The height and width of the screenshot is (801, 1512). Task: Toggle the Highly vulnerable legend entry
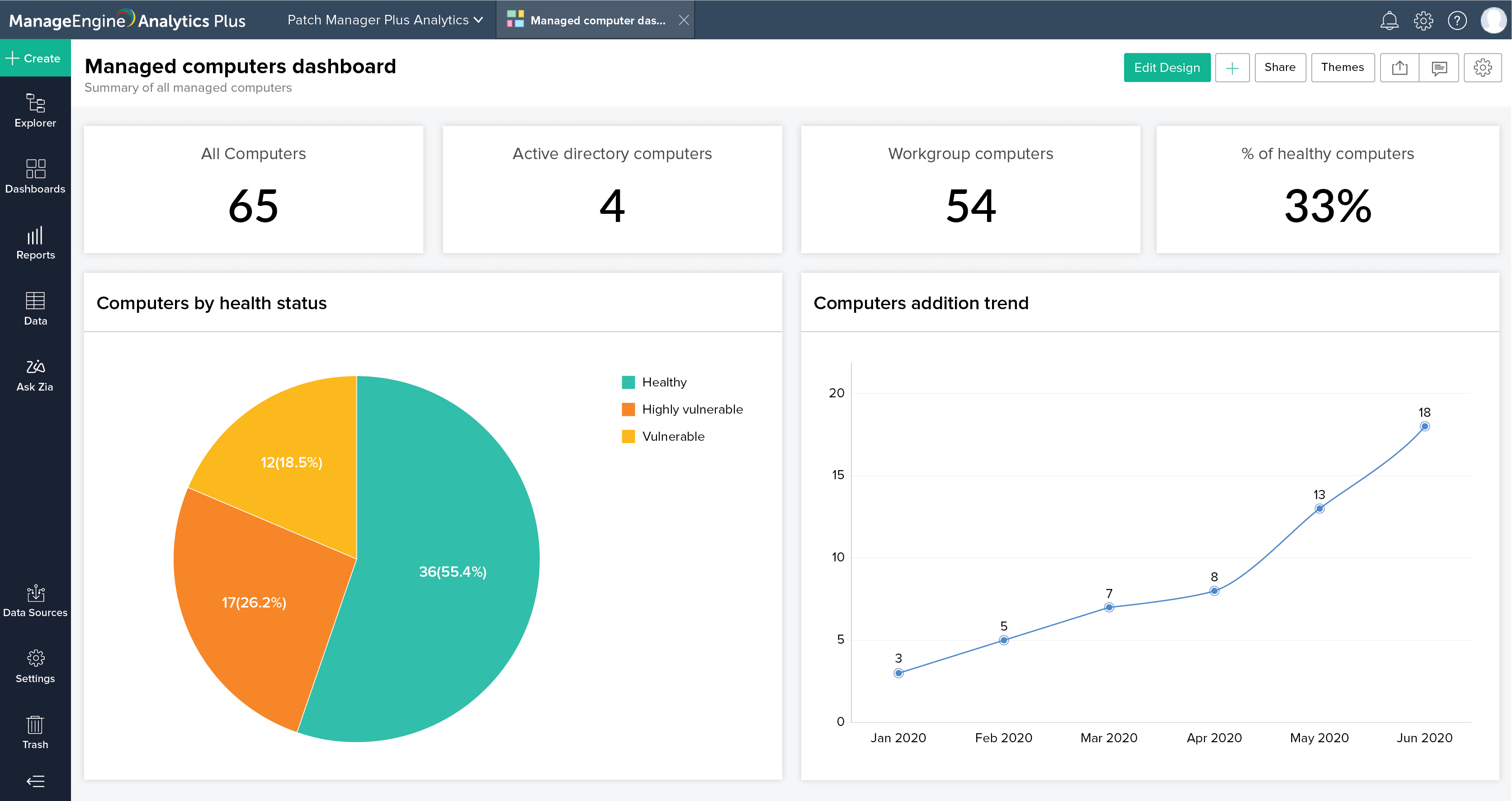click(692, 409)
